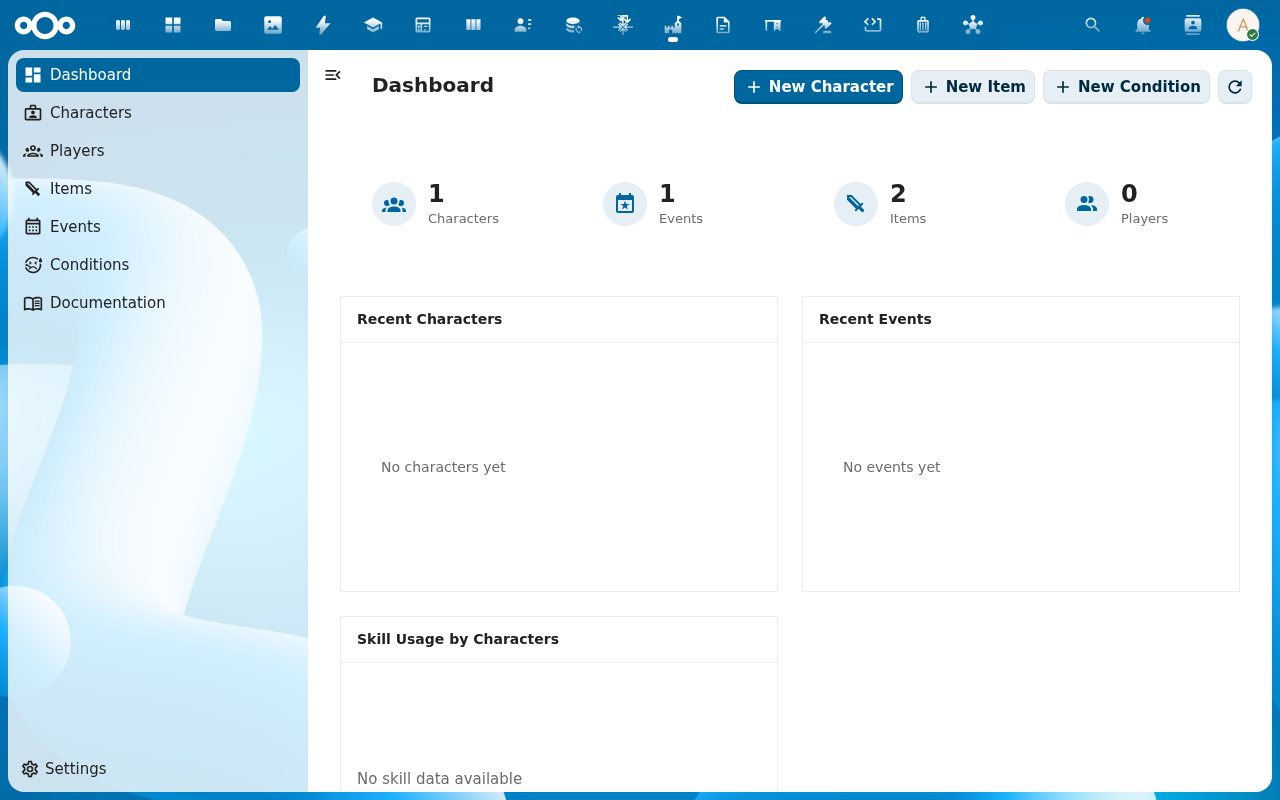Go to Events in the sidebar

158,227
